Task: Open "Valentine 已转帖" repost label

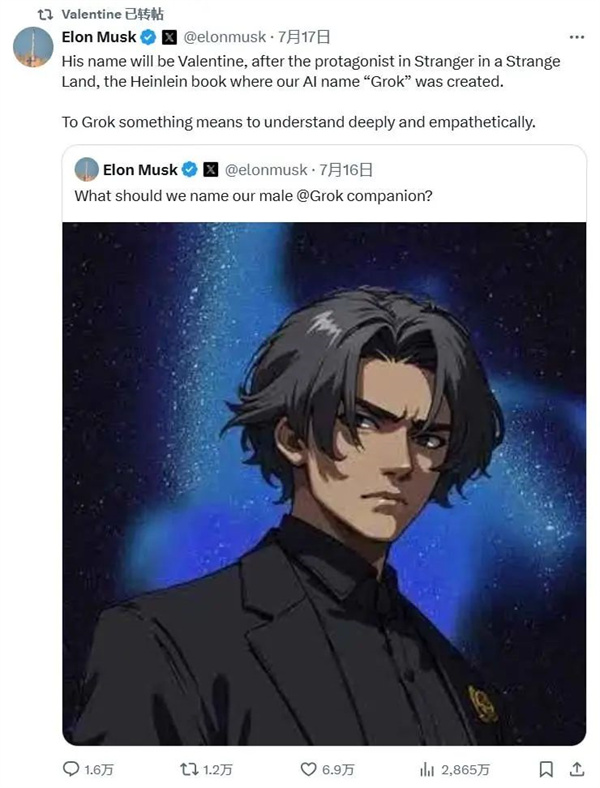Action: coord(112,14)
